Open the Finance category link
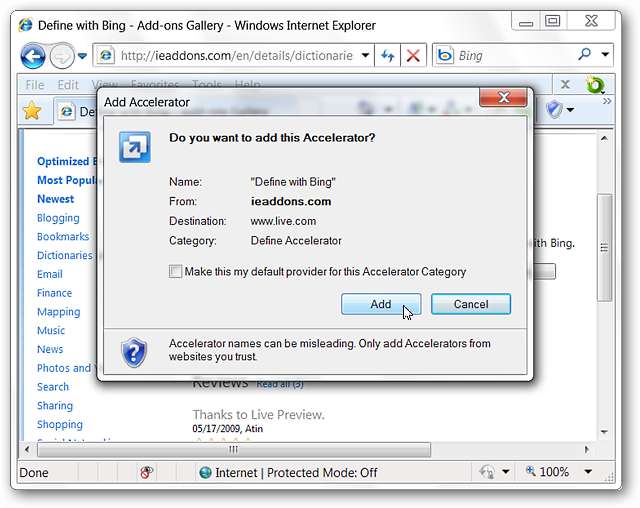640x508 pixels. [x=54, y=293]
